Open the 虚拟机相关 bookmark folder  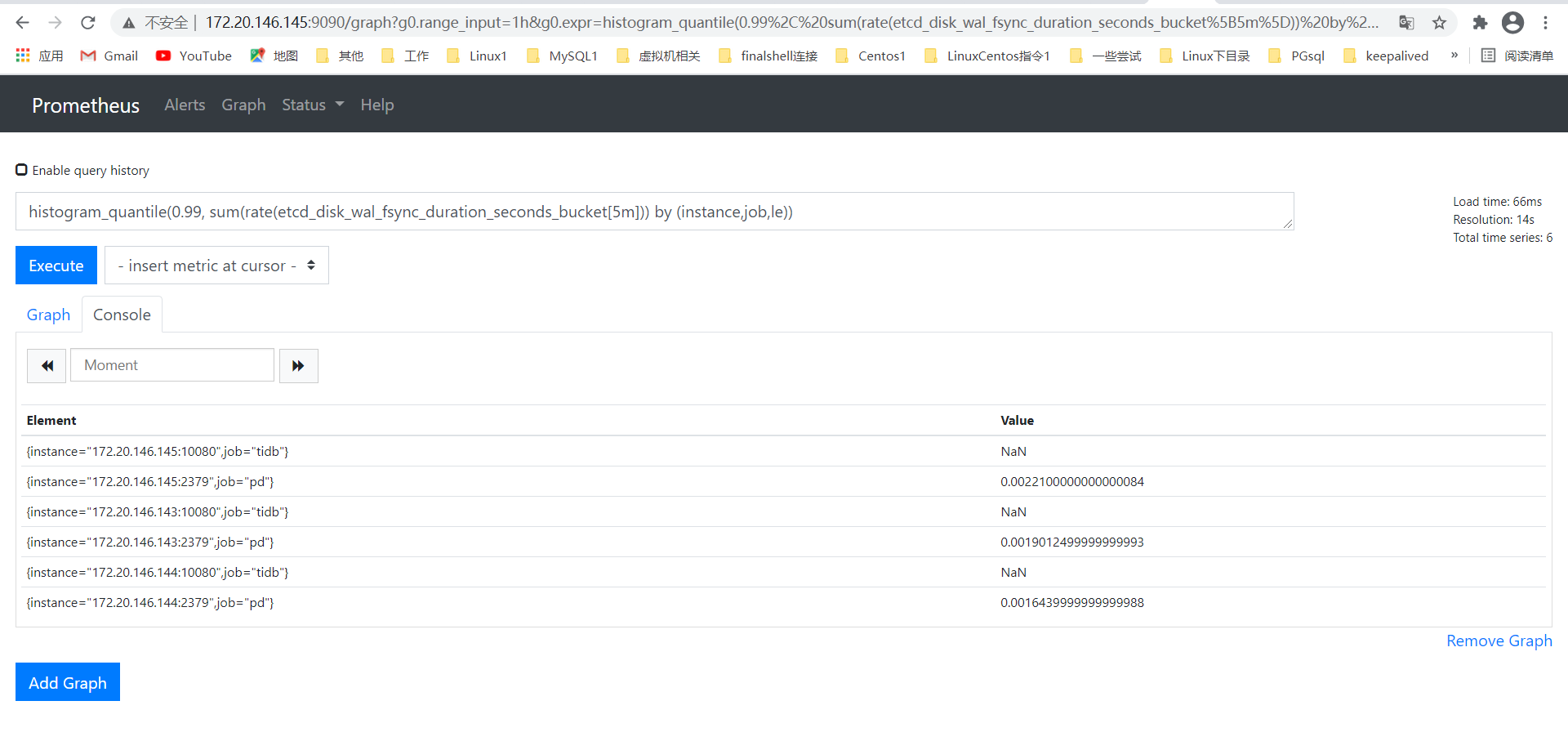[x=658, y=56]
